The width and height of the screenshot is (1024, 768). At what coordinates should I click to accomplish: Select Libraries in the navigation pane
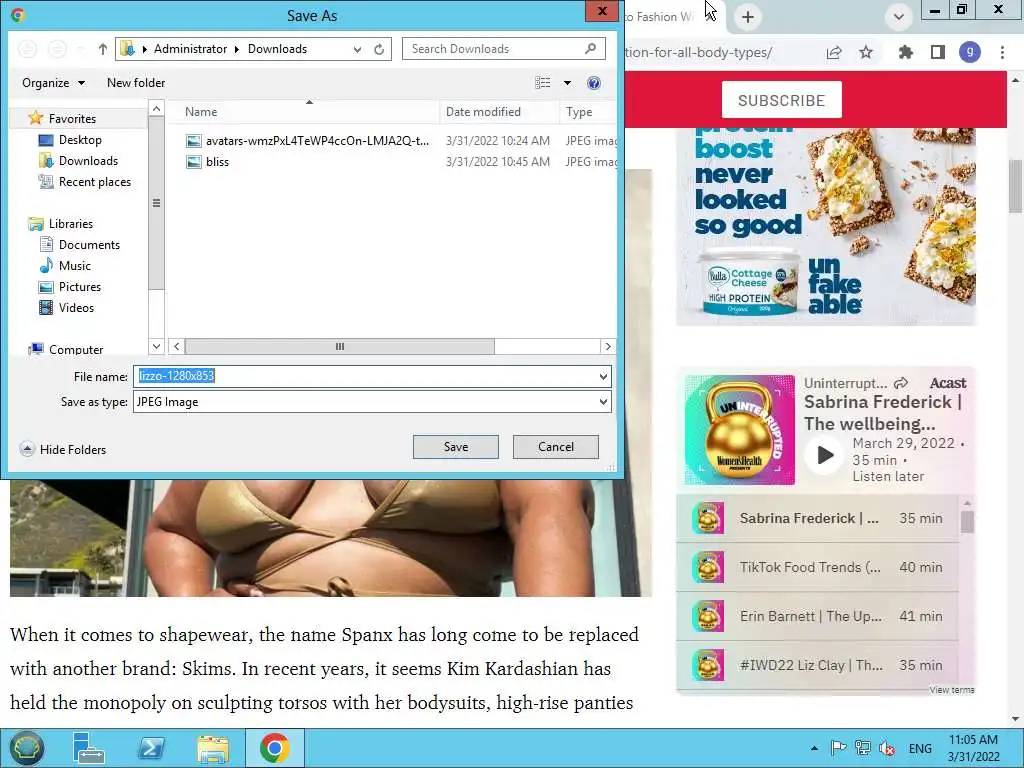(x=71, y=223)
